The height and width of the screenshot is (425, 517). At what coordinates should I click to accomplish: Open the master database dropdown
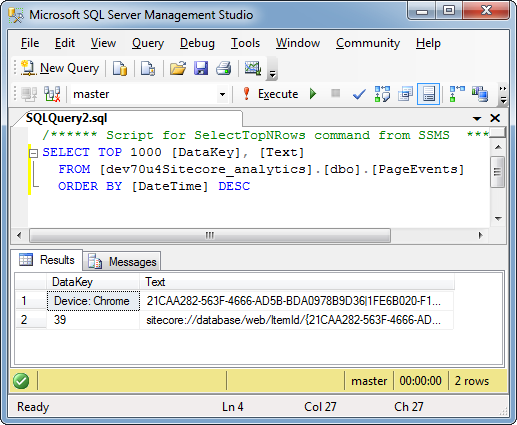pos(222,94)
